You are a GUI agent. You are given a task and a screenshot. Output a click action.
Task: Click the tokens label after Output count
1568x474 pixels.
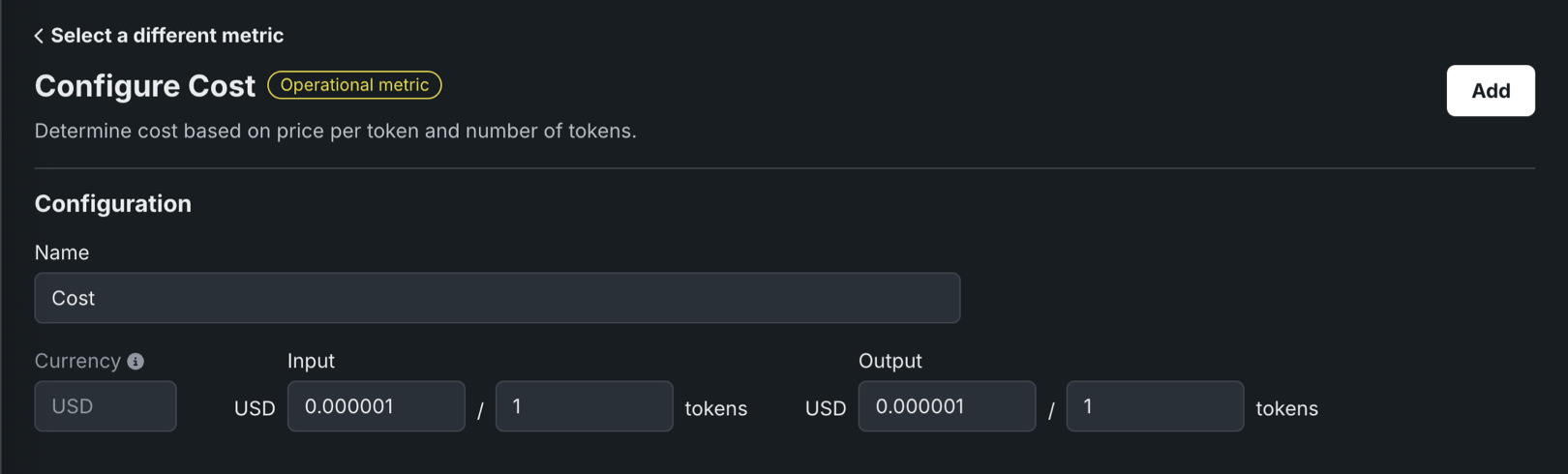tap(1286, 408)
